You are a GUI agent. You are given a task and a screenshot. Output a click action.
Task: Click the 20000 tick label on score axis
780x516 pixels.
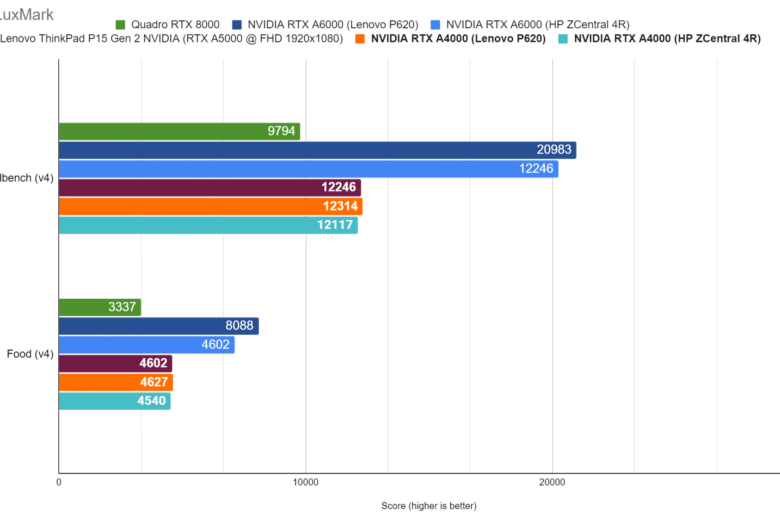pos(552,482)
